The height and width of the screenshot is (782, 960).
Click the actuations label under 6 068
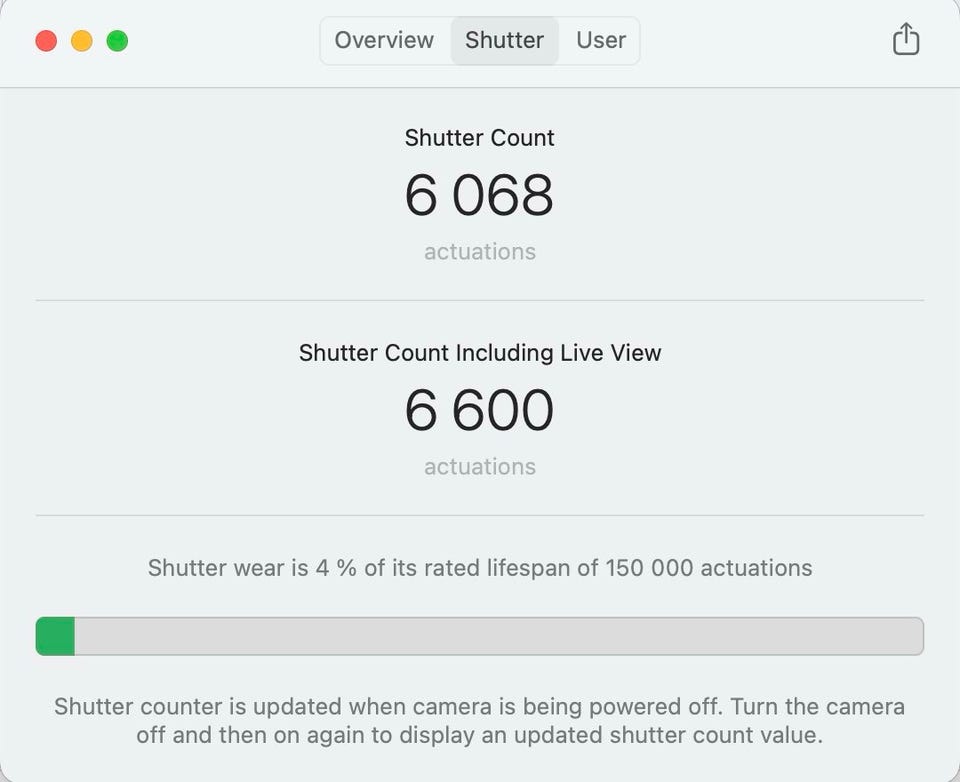pyautogui.click(x=479, y=252)
